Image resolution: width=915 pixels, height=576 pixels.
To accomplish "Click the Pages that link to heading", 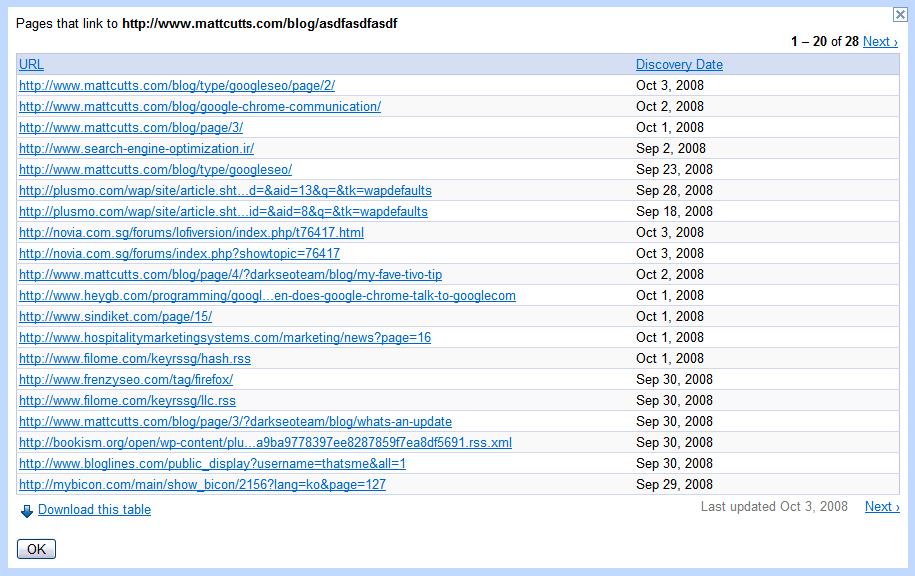I will (x=207, y=24).
